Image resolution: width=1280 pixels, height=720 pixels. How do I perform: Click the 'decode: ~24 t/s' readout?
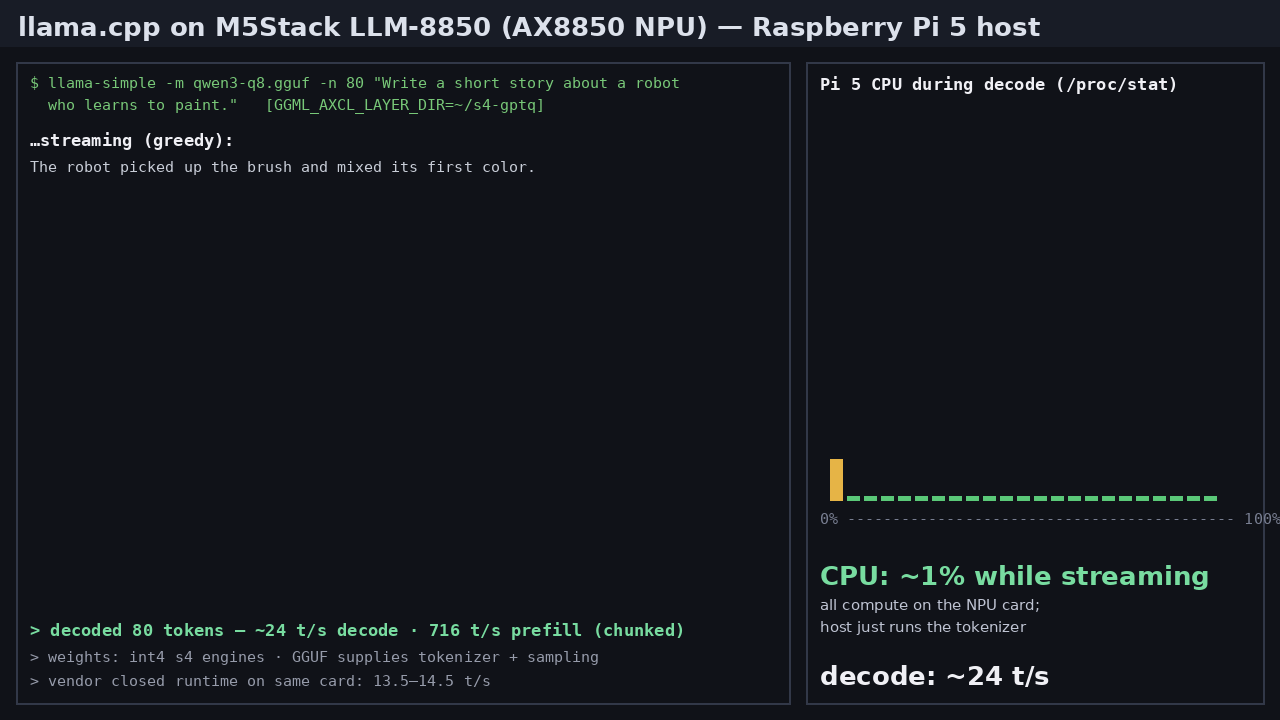934,677
